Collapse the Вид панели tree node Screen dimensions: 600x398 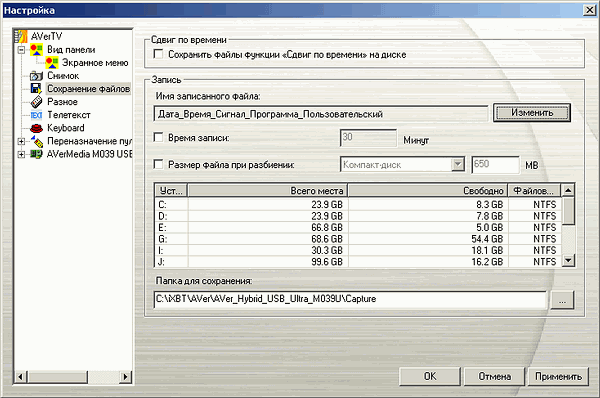tap(21, 50)
